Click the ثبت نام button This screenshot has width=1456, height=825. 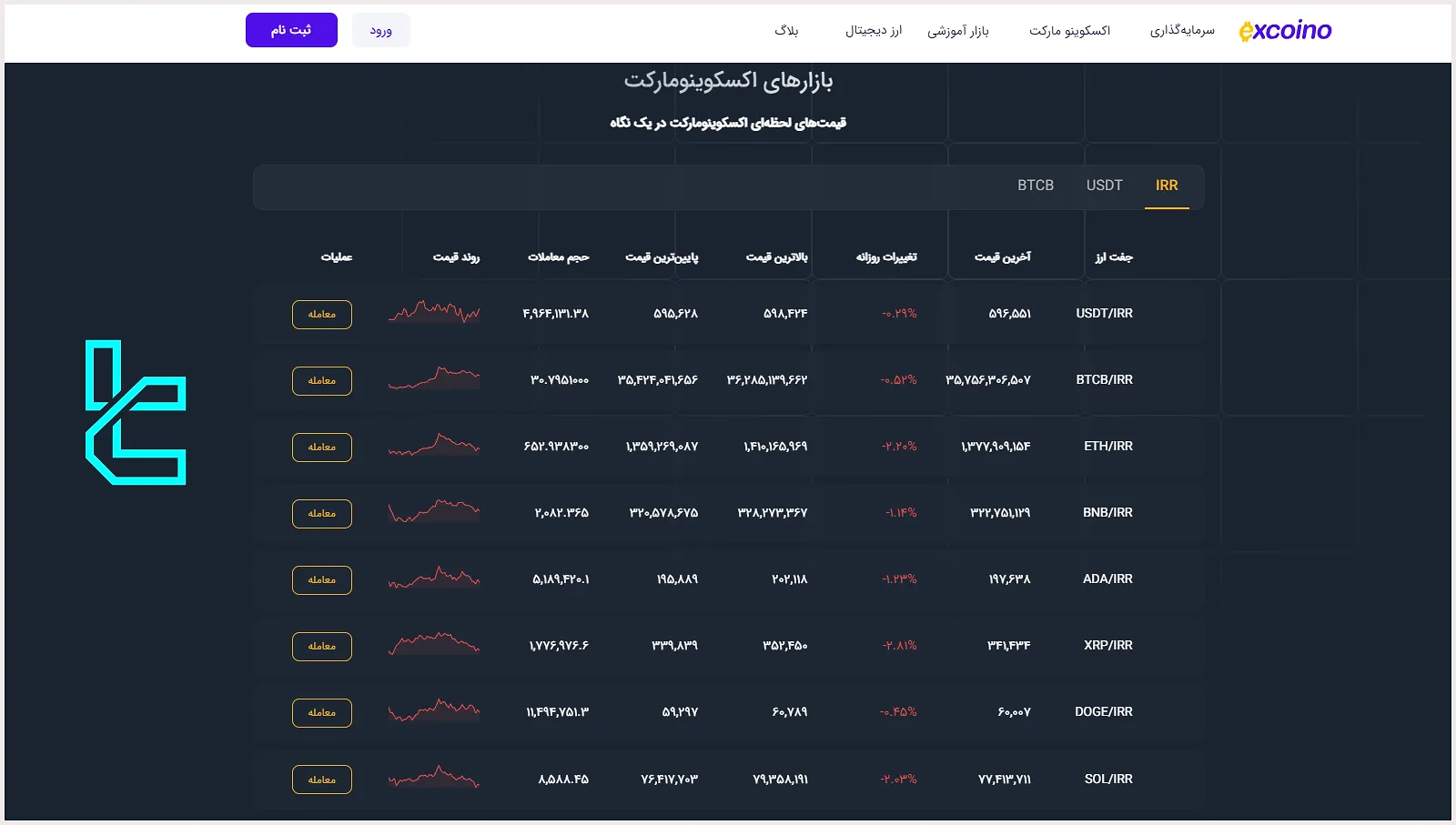(291, 29)
